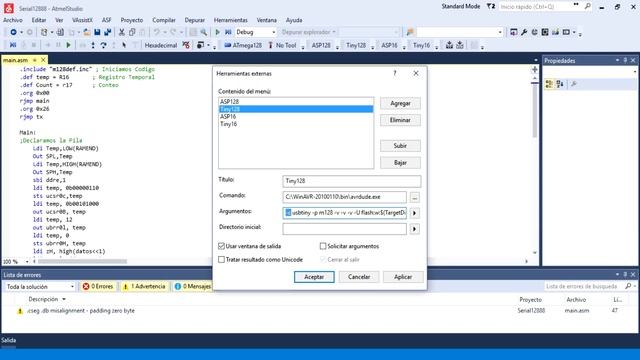Toggle Usar ventana de salida checkbox

coord(221,246)
